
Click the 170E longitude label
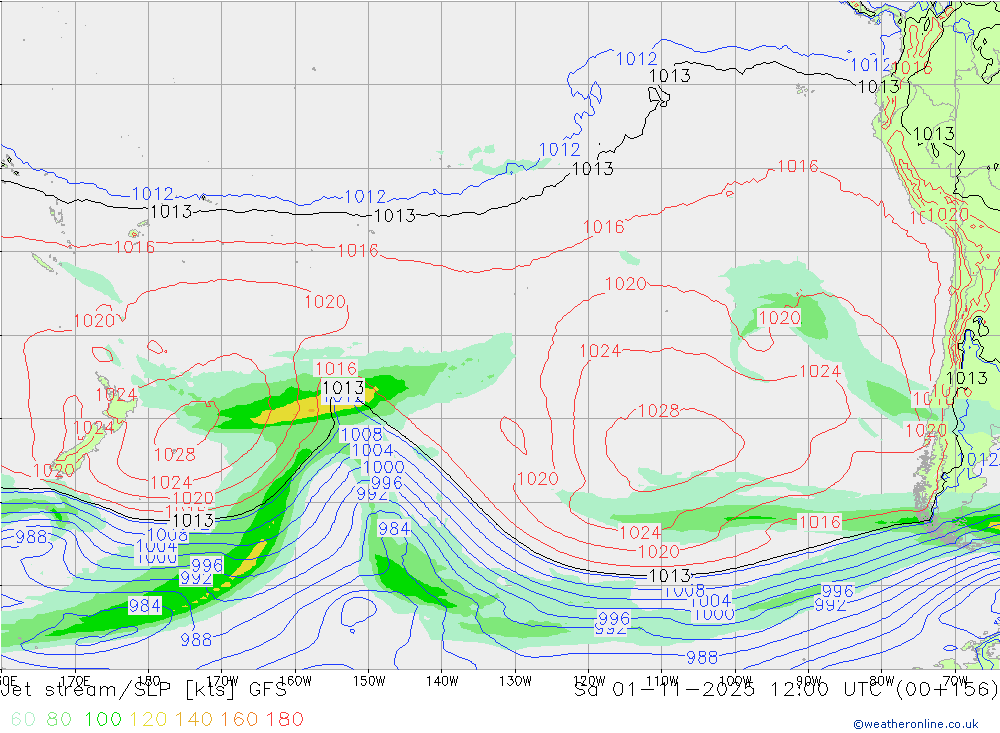[x=75, y=681]
